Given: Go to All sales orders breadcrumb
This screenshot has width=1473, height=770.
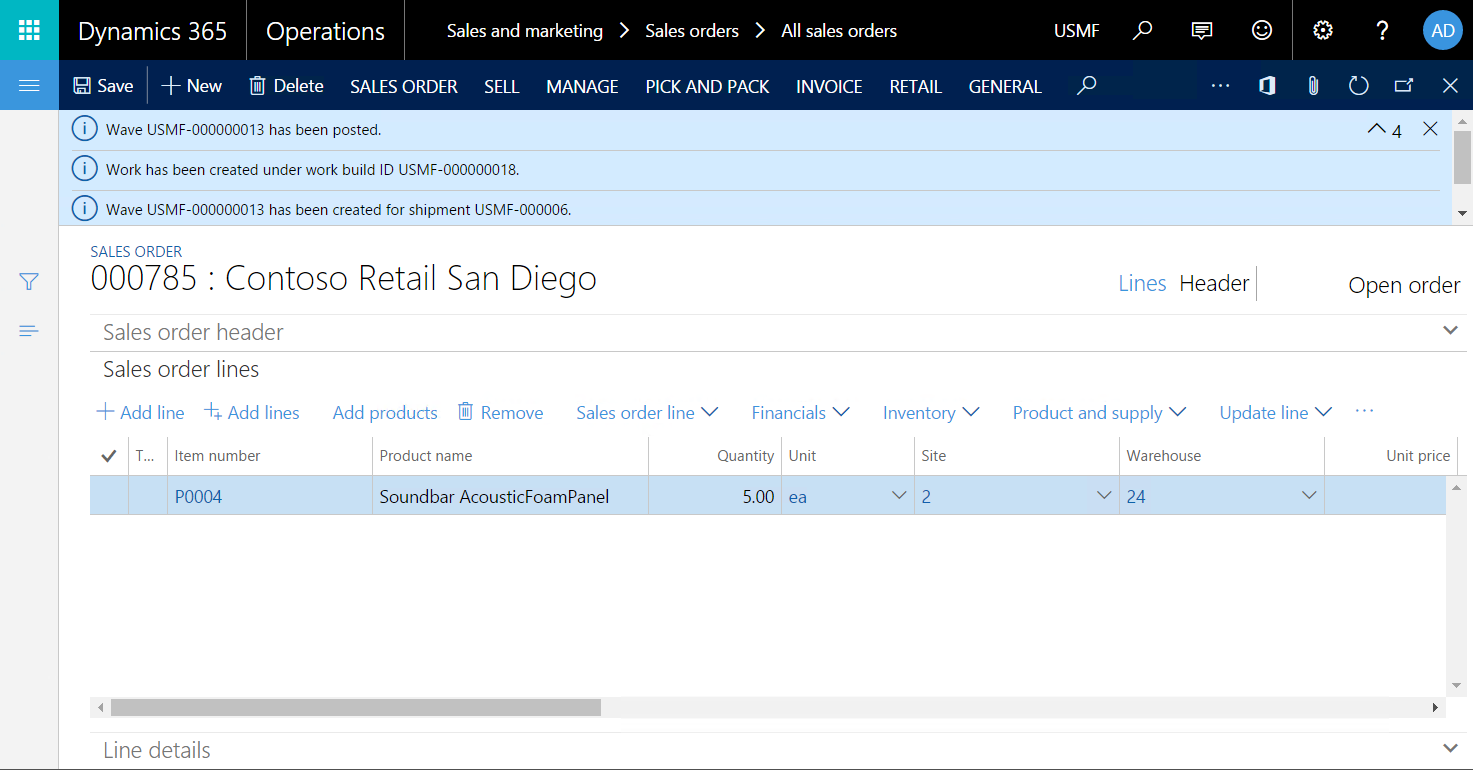Looking at the screenshot, I should click(x=839, y=31).
